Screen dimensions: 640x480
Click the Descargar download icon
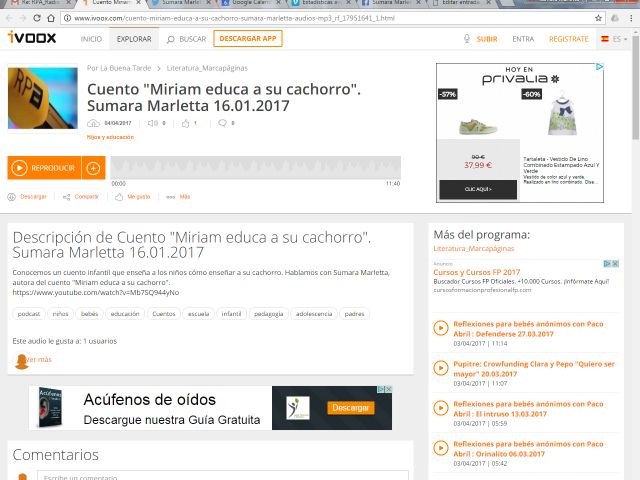(x=13, y=197)
